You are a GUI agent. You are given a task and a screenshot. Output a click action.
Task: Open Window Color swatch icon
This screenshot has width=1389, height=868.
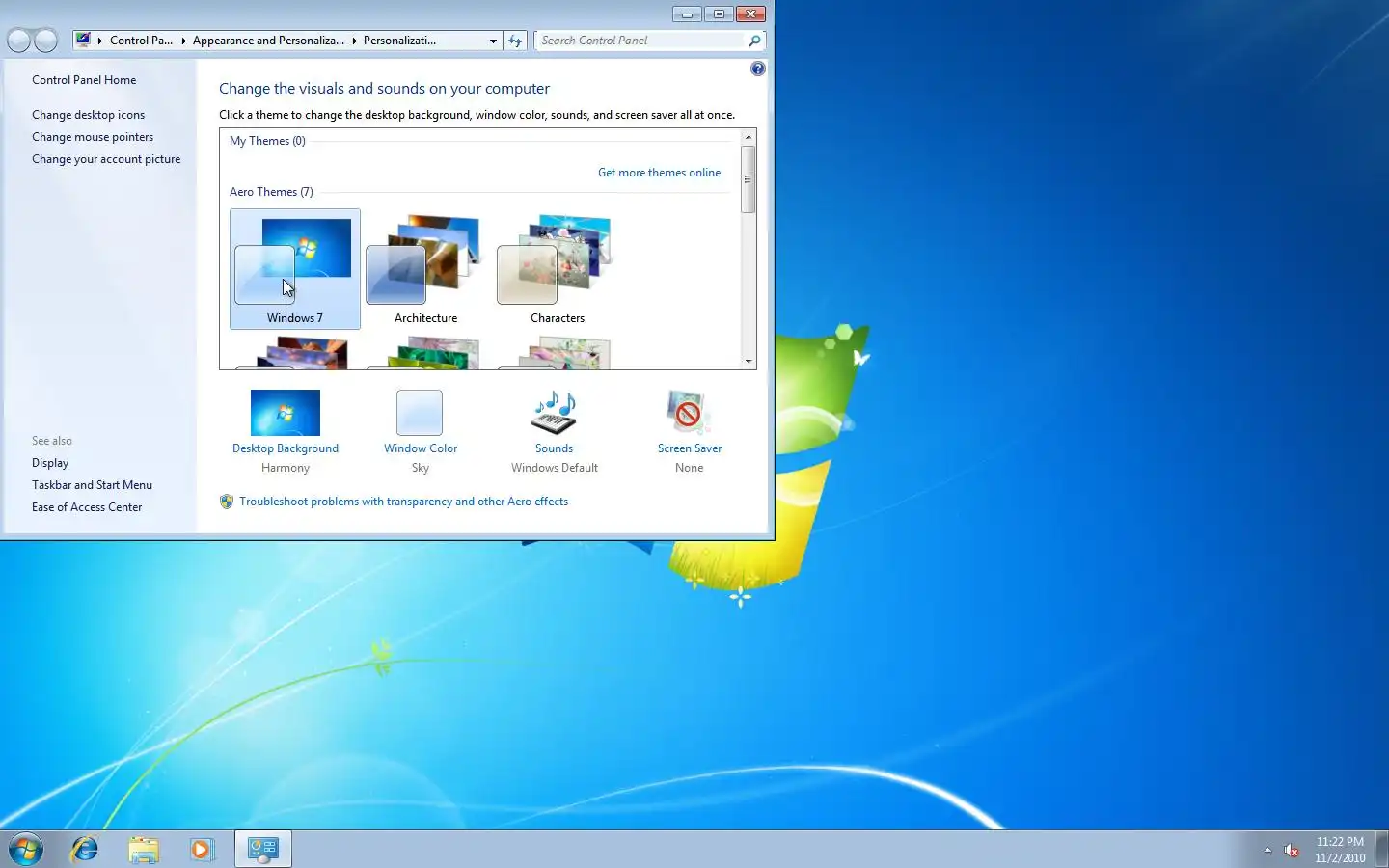click(x=420, y=413)
